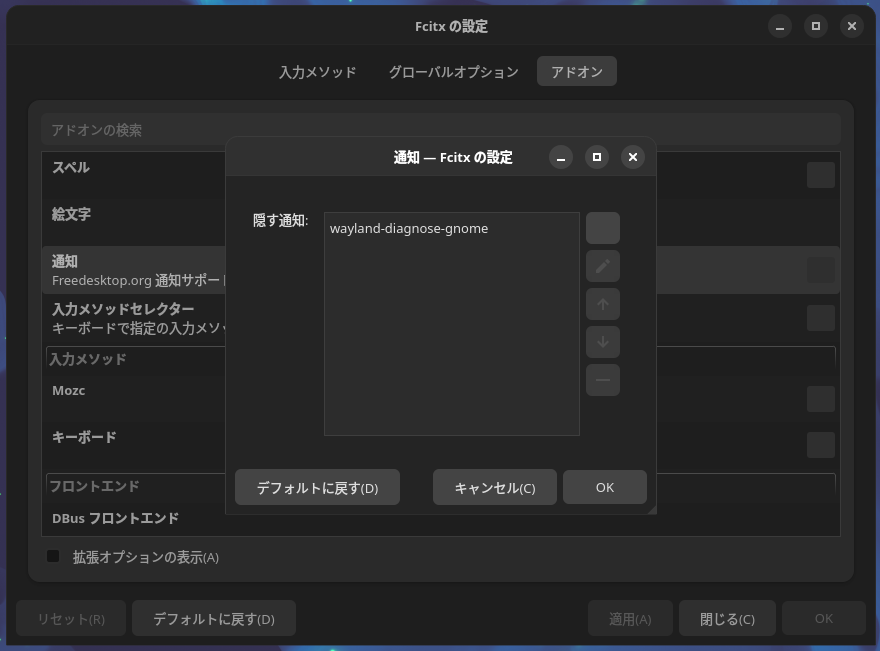Image resolution: width=880 pixels, height=651 pixels.
Task: Select the 絵文字 addon row
Action: point(441,222)
